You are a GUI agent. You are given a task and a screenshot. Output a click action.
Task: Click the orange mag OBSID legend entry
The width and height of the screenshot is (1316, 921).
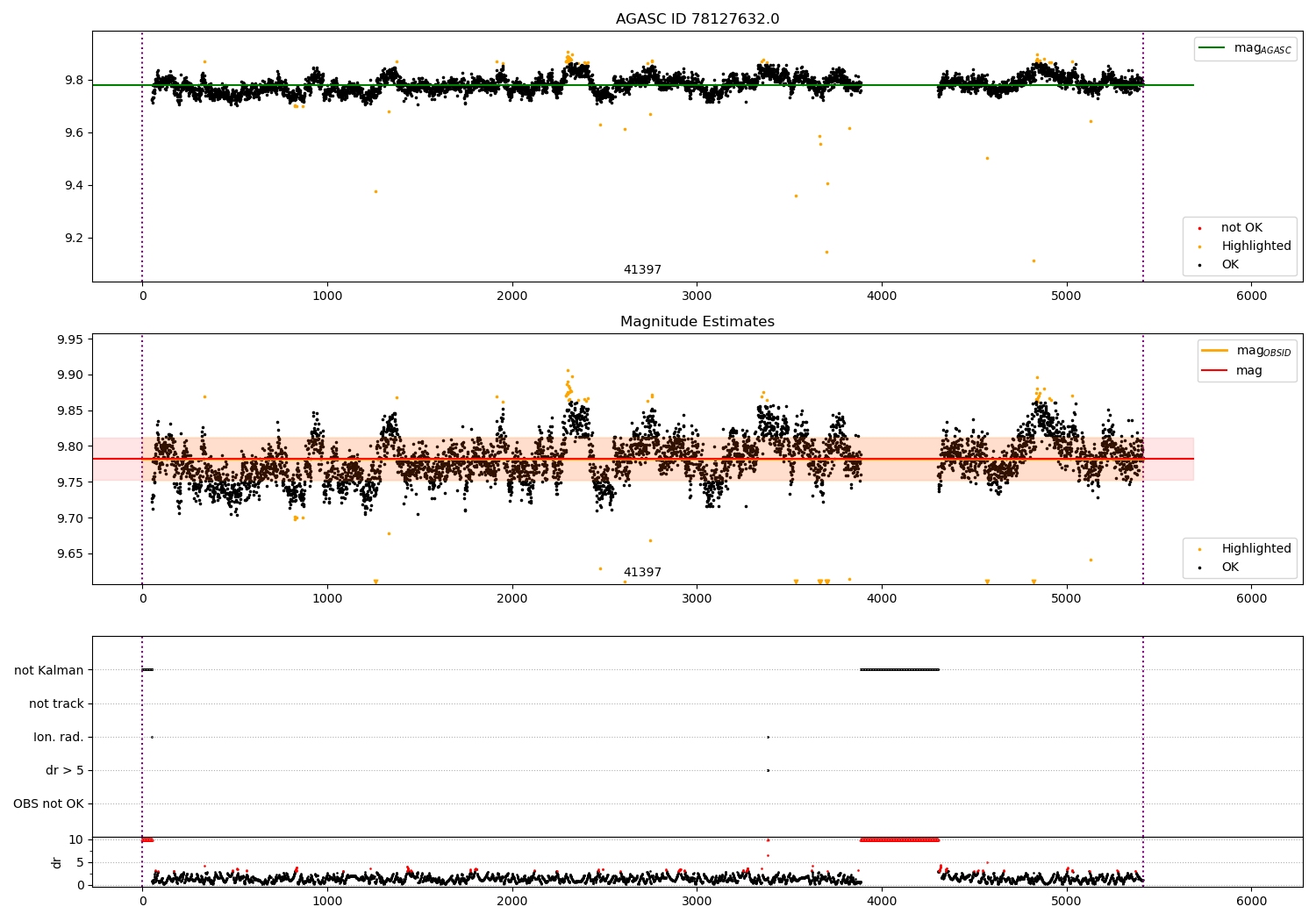1247,351
